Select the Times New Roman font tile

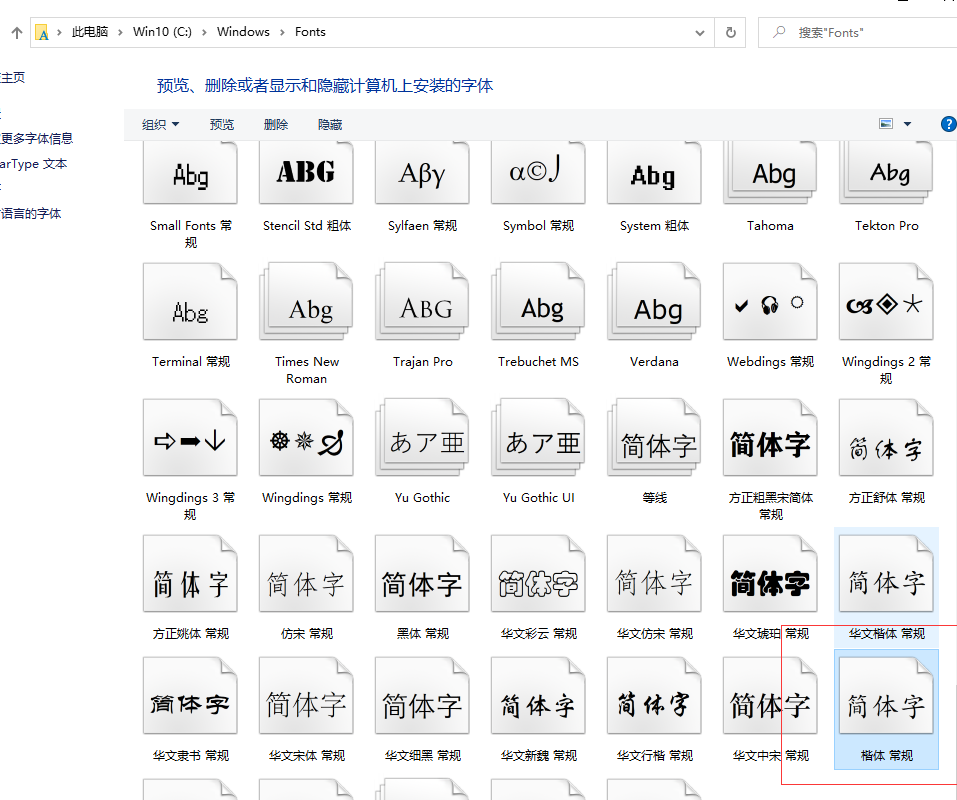306,310
